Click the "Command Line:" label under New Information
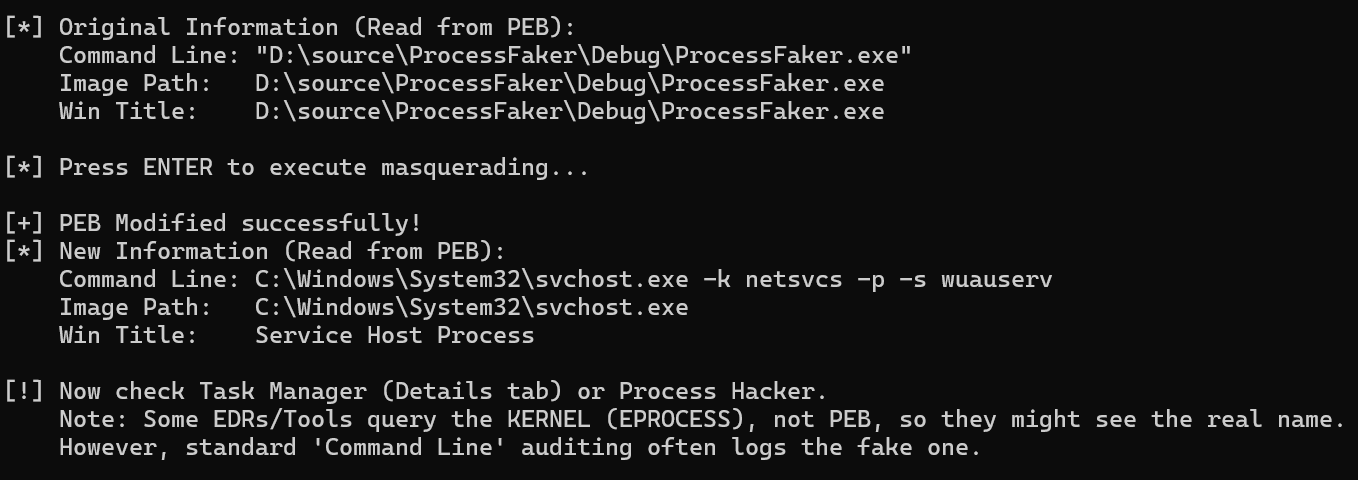The image size is (1358, 480). (149, 279)
